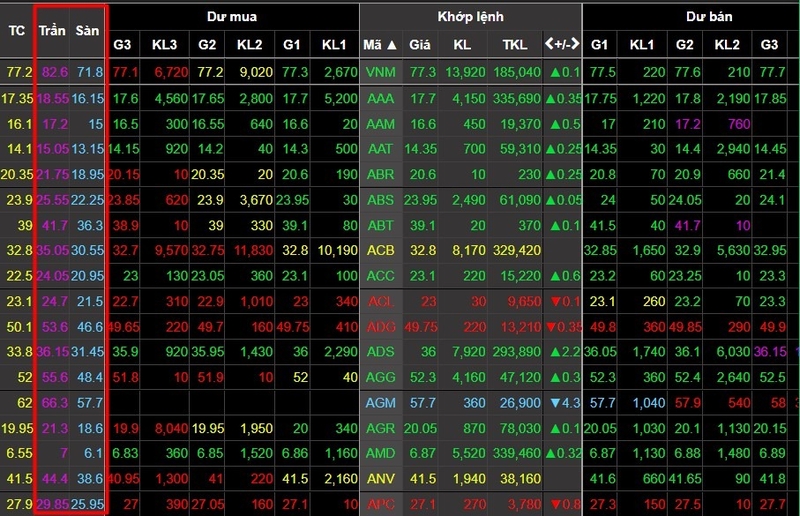Click the KL3 column header
This screenshot has width=800, height=516.
coord(164,45)
